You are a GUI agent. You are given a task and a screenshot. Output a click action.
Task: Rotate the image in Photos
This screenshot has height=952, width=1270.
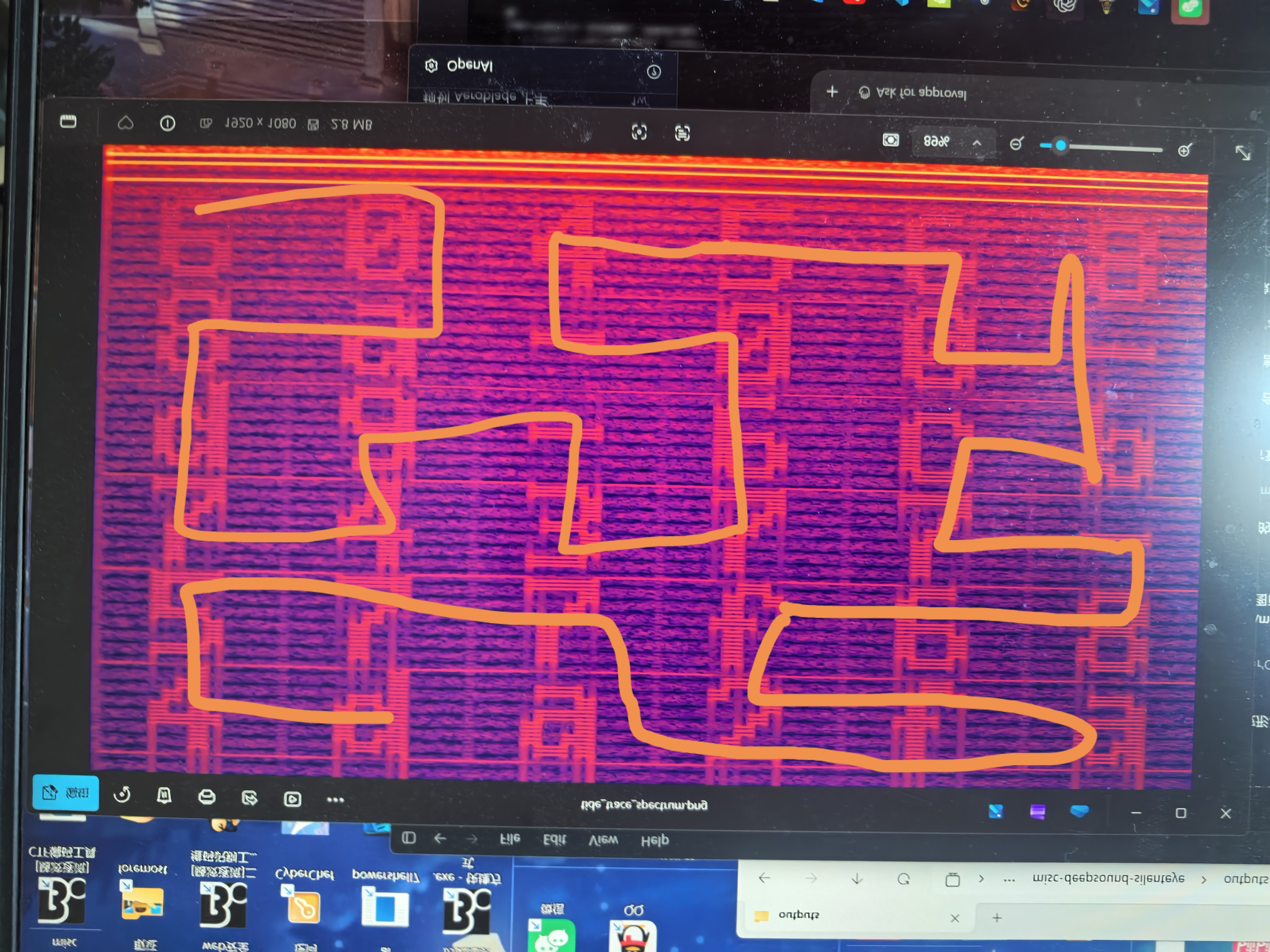[x=122, y=795]
